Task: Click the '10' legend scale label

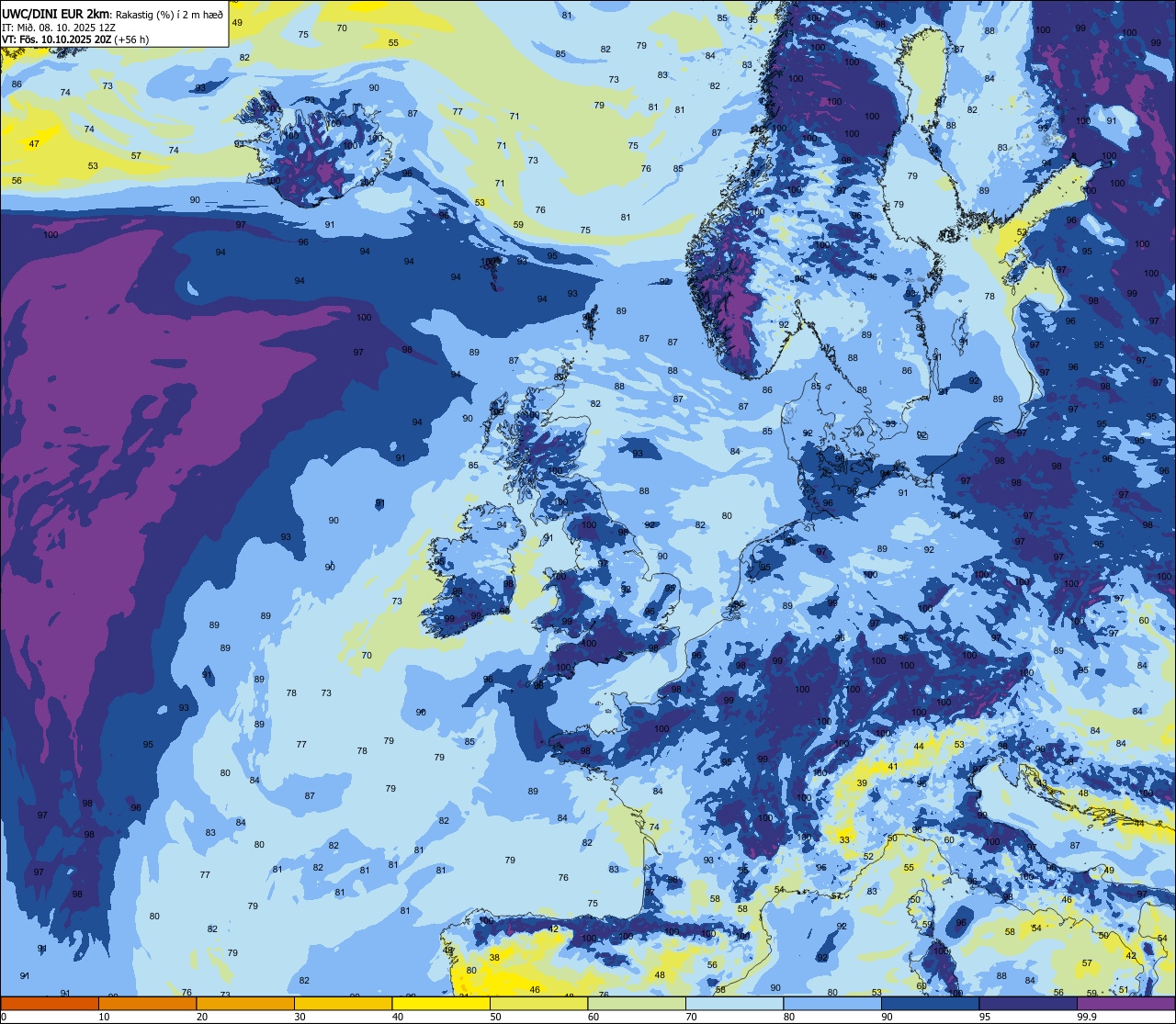Action: [105, 1017]
